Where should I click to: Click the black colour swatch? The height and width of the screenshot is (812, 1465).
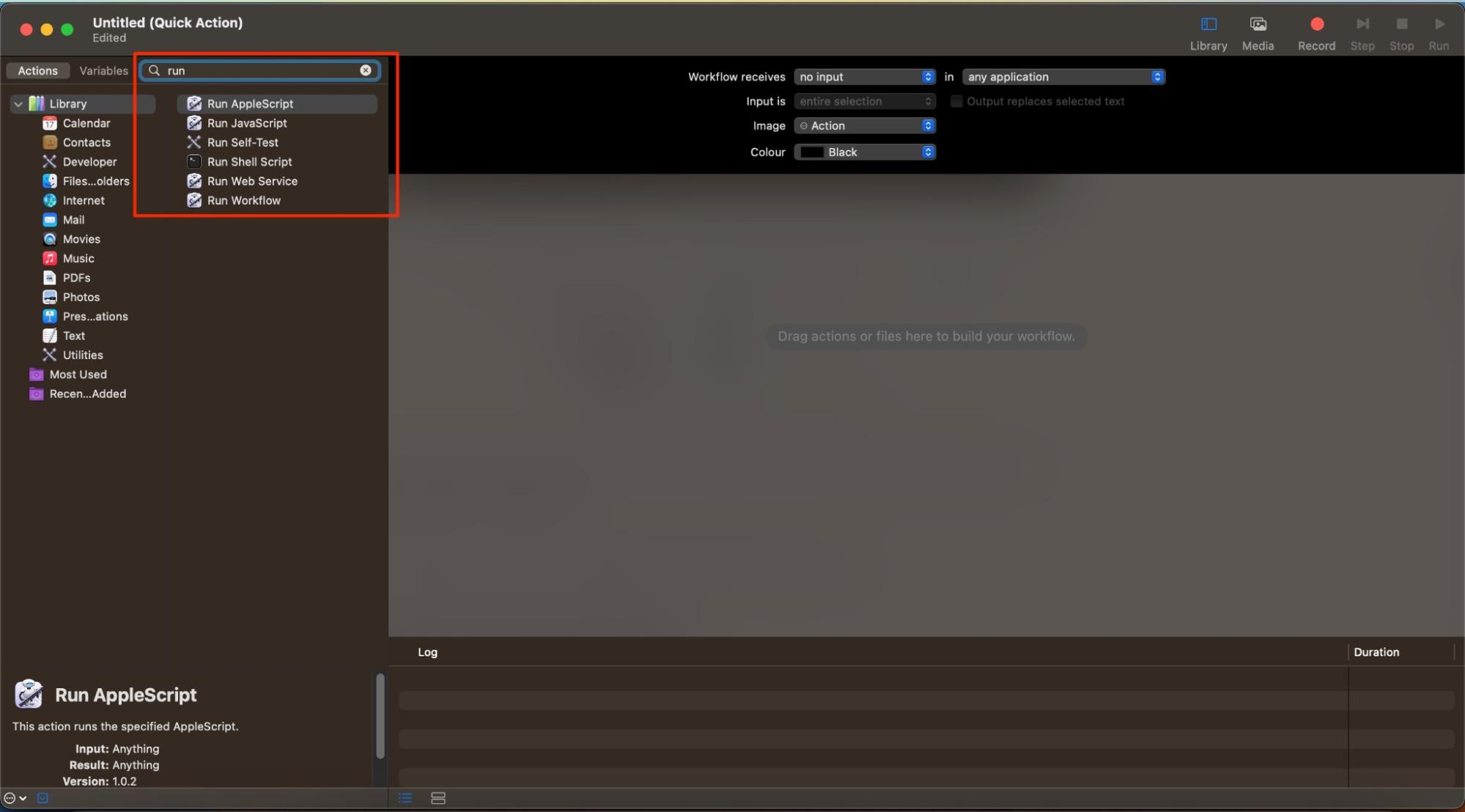point(811,152)
